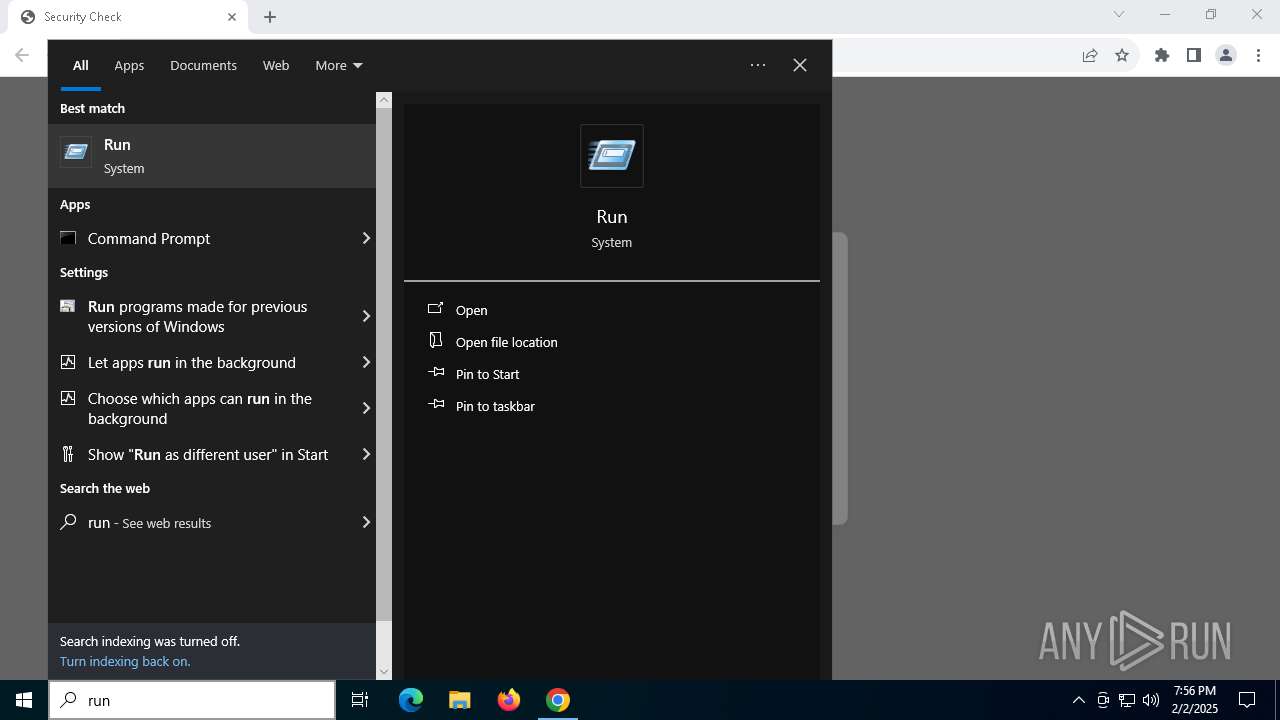Open a new Chrome tab
This screenshot has width=1280, height=720.
pos(270,17)
